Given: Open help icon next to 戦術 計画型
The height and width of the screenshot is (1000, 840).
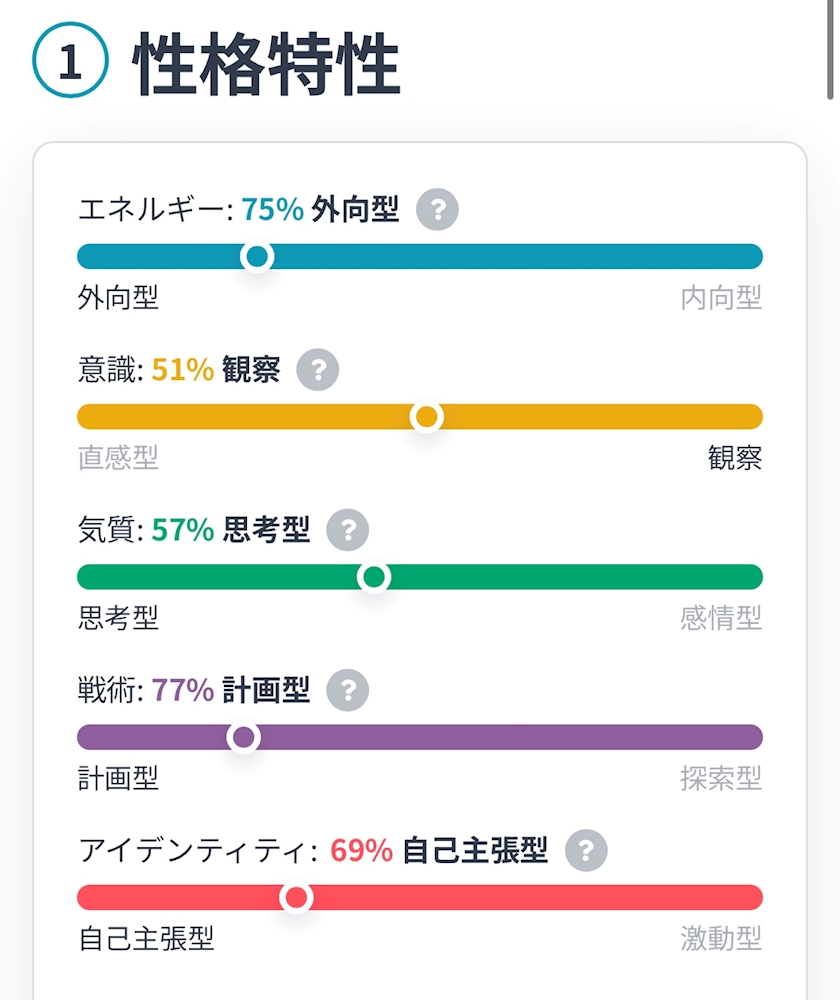Looking at the screenshot, I should pyautogui.click(x=348, y=689).
